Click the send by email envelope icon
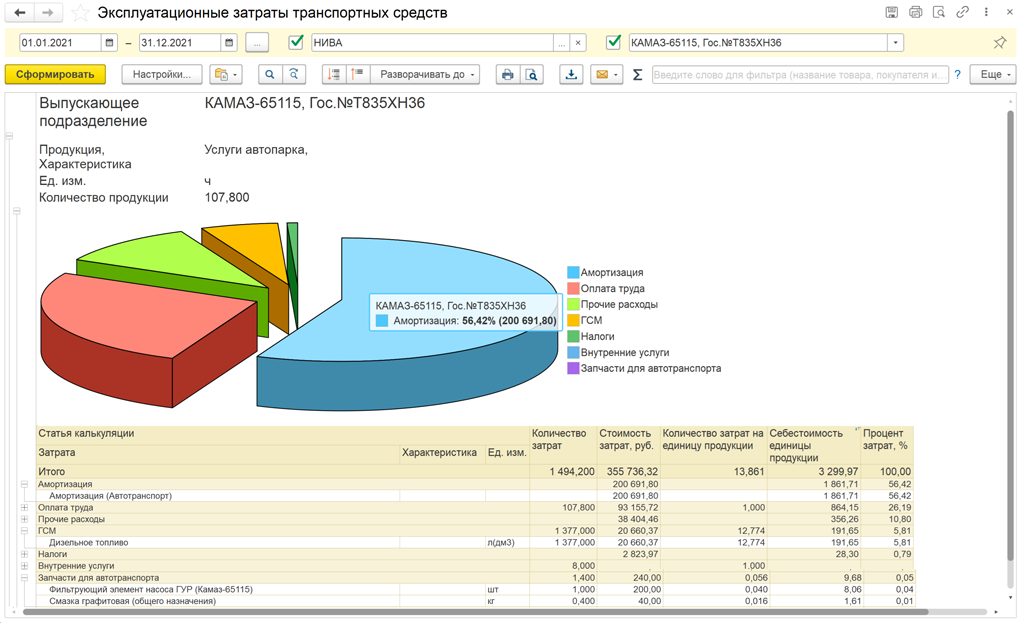The image size is (1024, 623). pyautogui.click(x=601, y=75)
